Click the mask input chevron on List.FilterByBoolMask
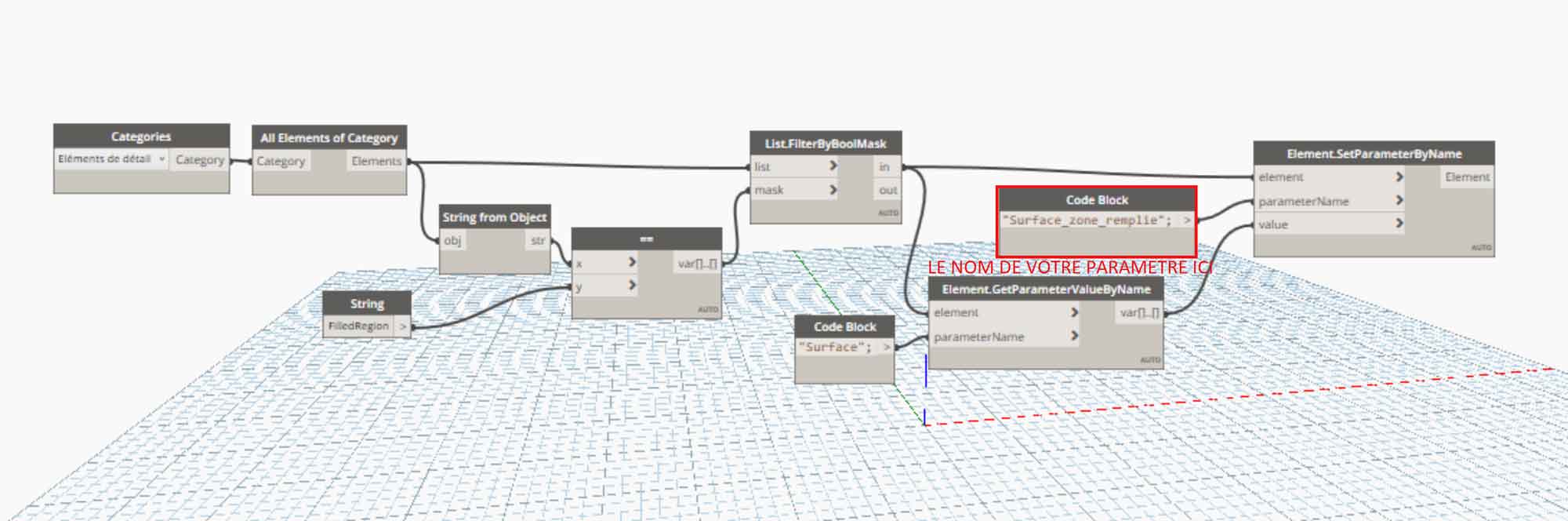This screenshot has height=521, width=1568. [x=833, y=190]
